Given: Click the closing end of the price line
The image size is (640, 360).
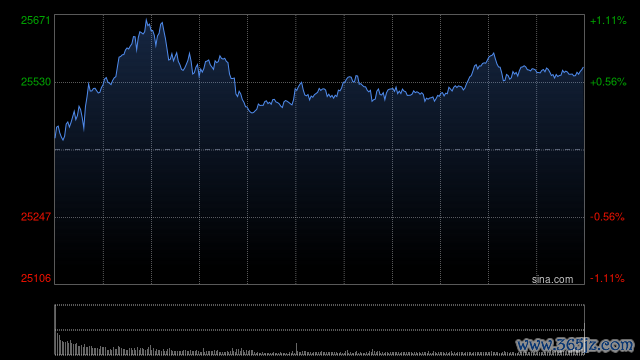Looking at the screenshot, I should pos(583,68).
